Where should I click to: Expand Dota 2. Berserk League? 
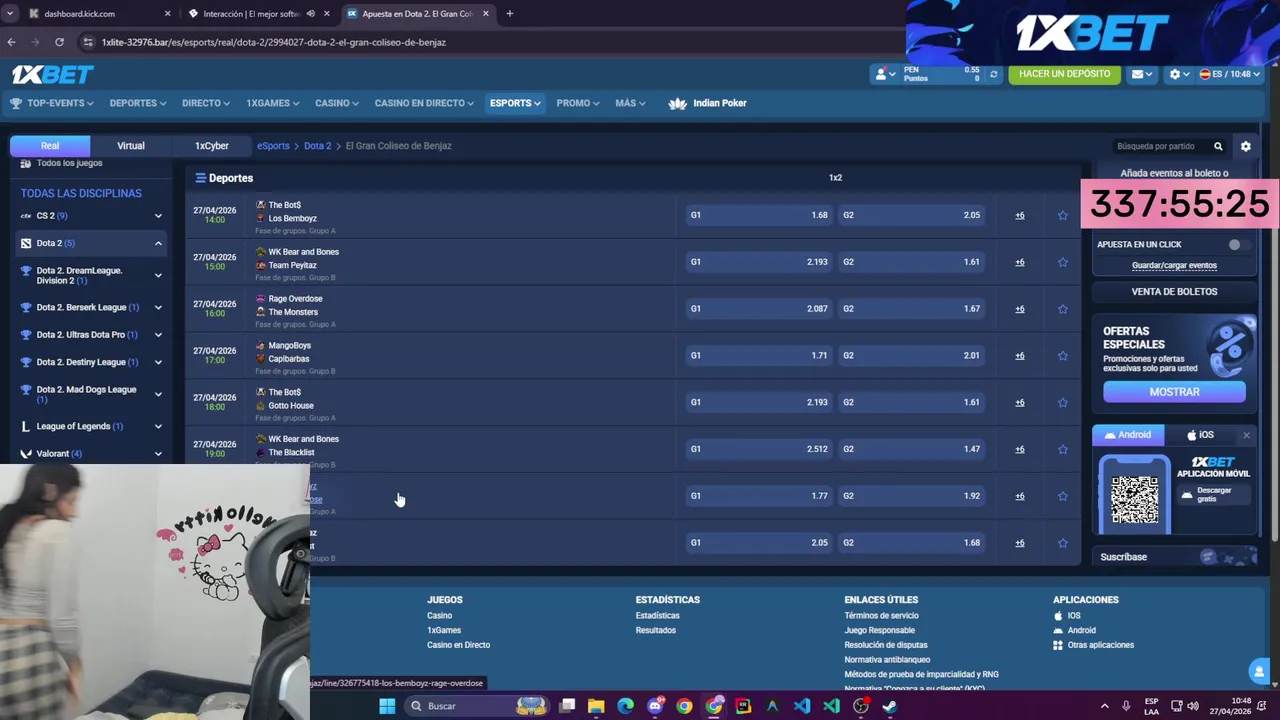[158, 307]
